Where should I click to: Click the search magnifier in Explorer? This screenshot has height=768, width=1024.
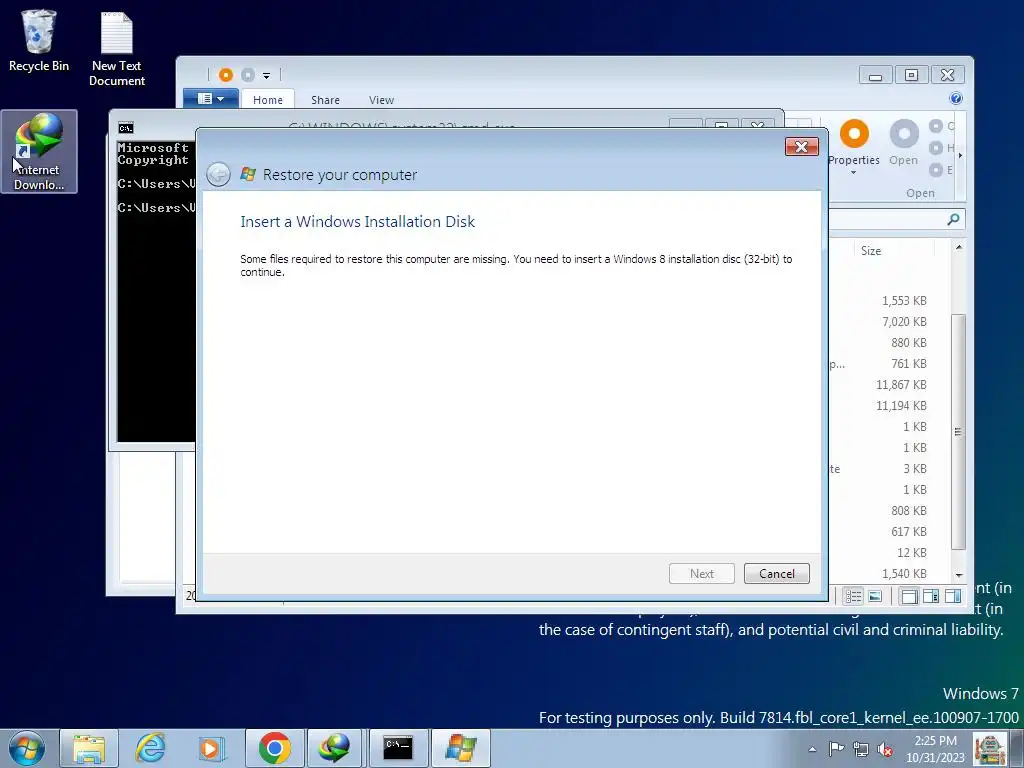pos(953,219)
